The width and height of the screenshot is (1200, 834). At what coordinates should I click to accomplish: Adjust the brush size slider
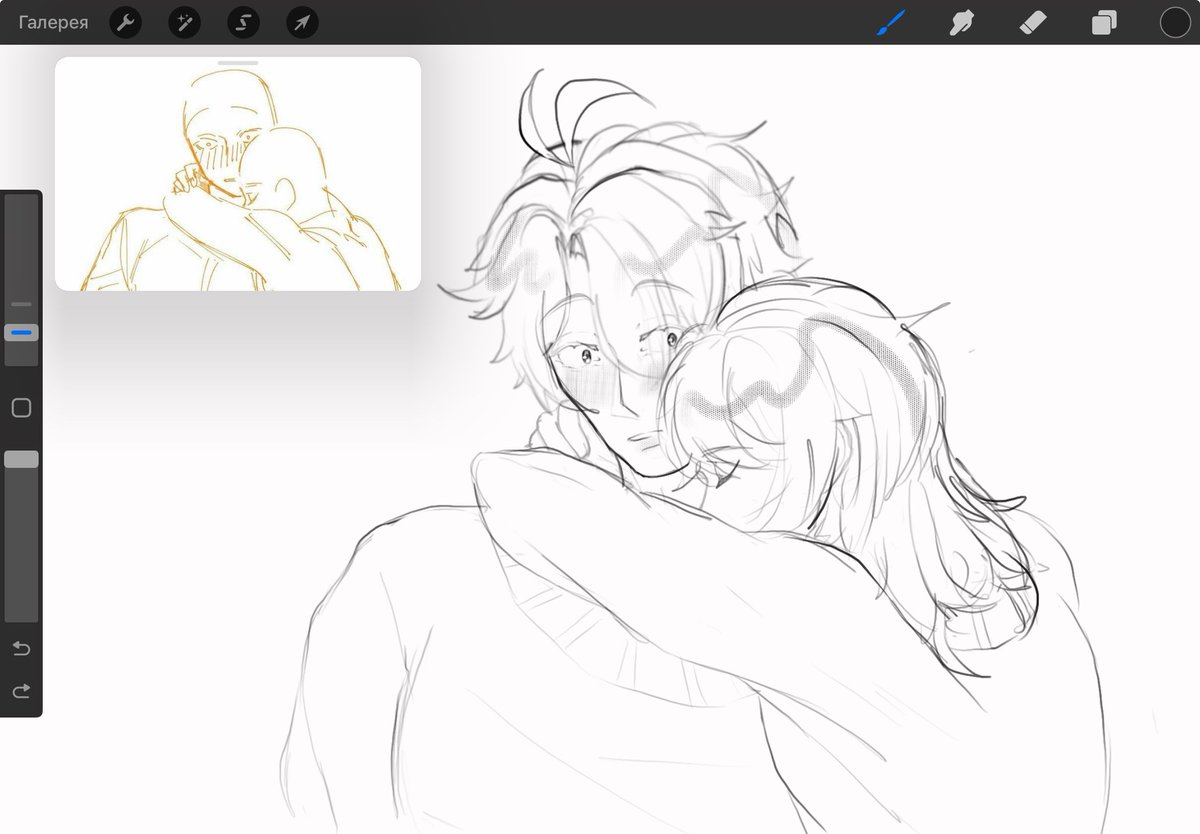pos(21,332)
